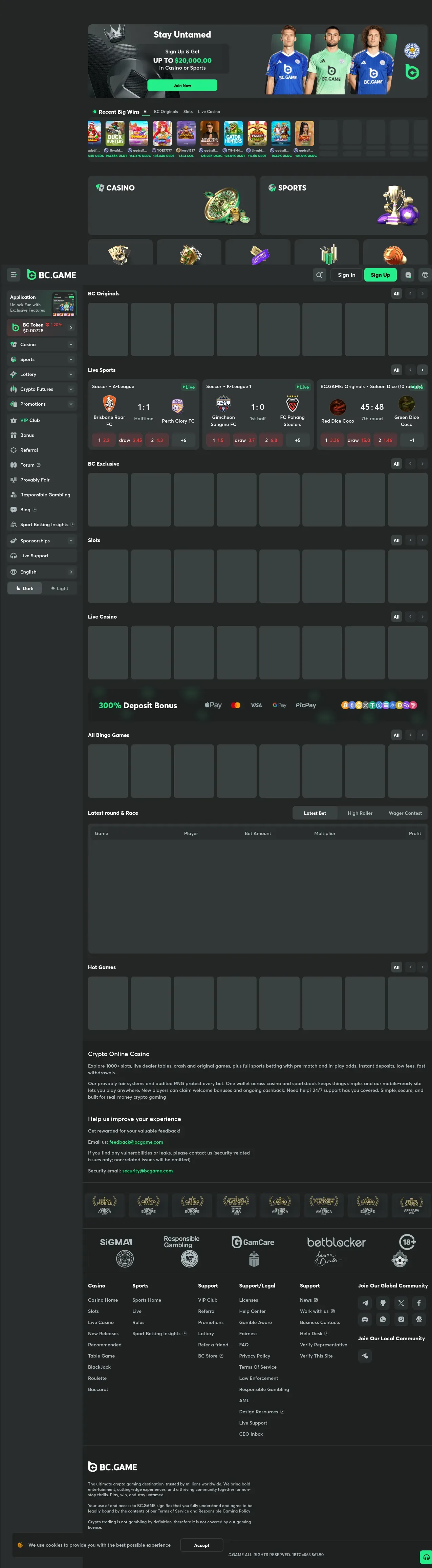Expand the Sports sidebar chevron
Image resolution: width=432 pixels, height=1568 pixels.
point(71,360)
